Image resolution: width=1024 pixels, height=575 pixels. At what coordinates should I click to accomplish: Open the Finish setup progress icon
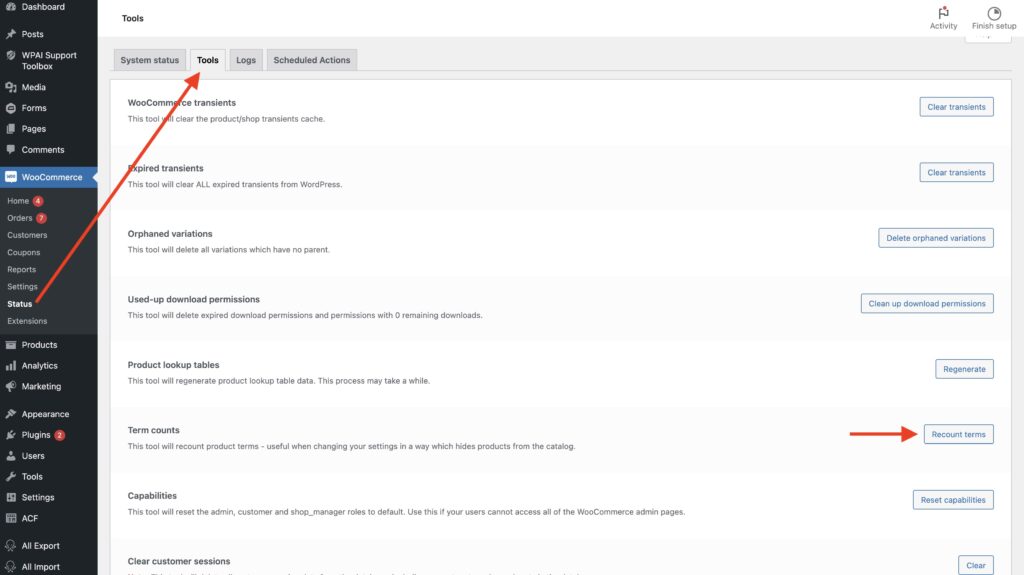[993, 13]
